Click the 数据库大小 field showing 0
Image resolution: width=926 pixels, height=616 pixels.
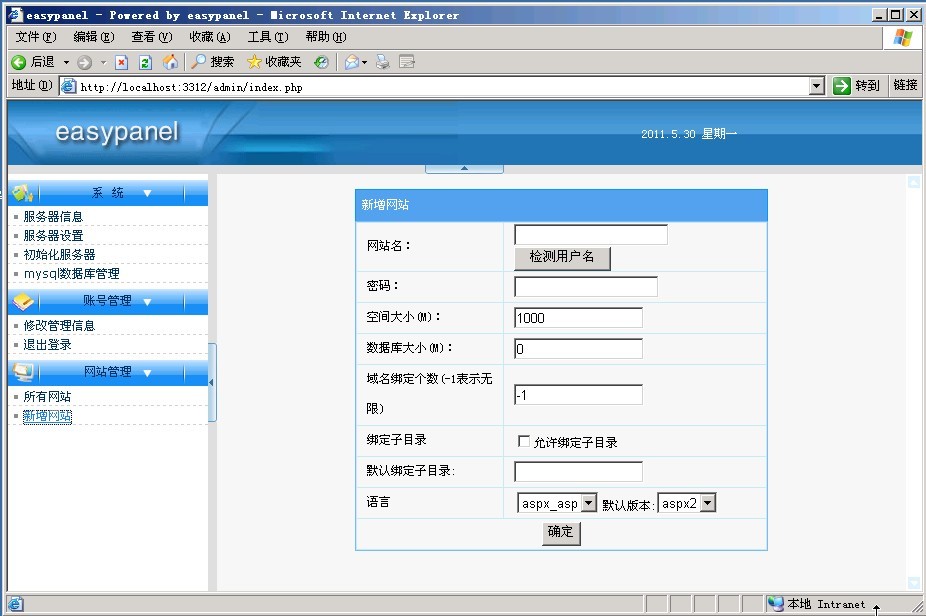(x=578, y=348)
